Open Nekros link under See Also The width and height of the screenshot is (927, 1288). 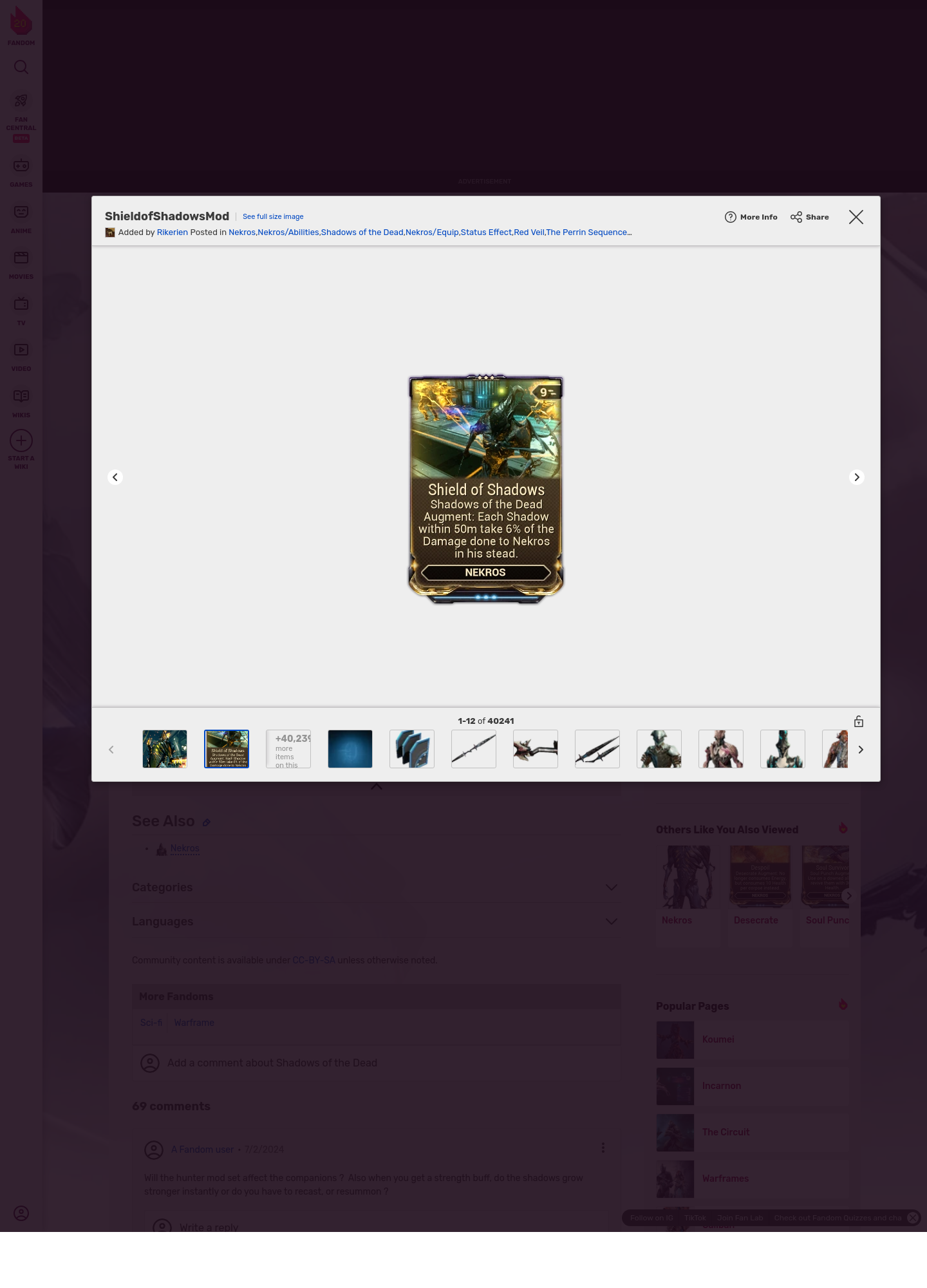click(185, 849)
